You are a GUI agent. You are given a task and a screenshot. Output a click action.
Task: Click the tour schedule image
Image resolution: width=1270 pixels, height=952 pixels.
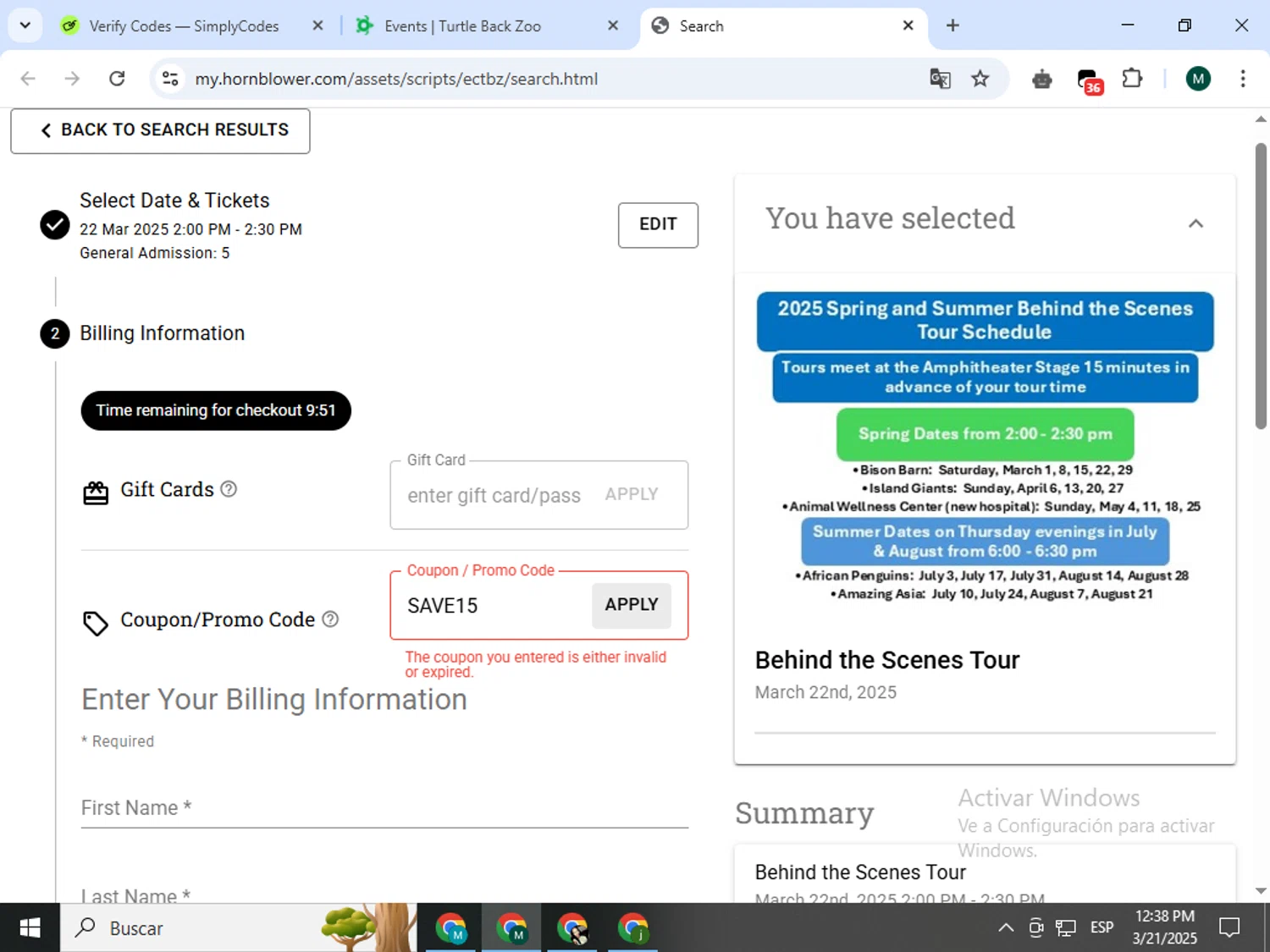pos(985,448)
